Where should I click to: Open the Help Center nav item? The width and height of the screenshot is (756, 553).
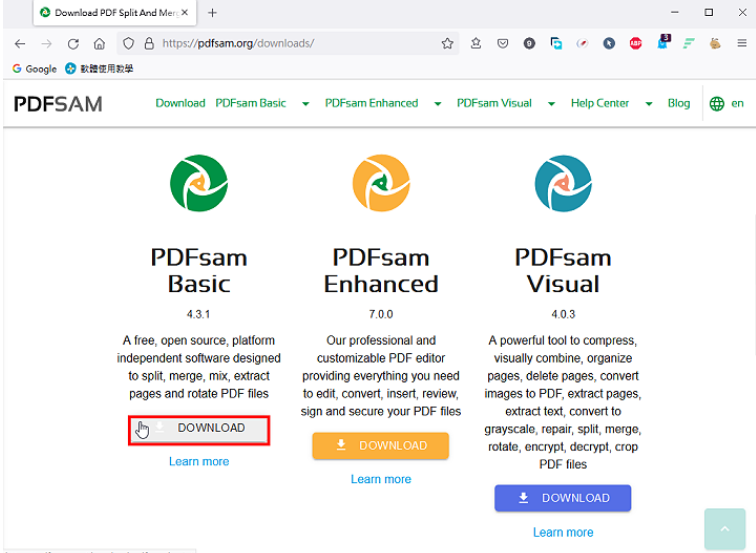coord(600,103)
